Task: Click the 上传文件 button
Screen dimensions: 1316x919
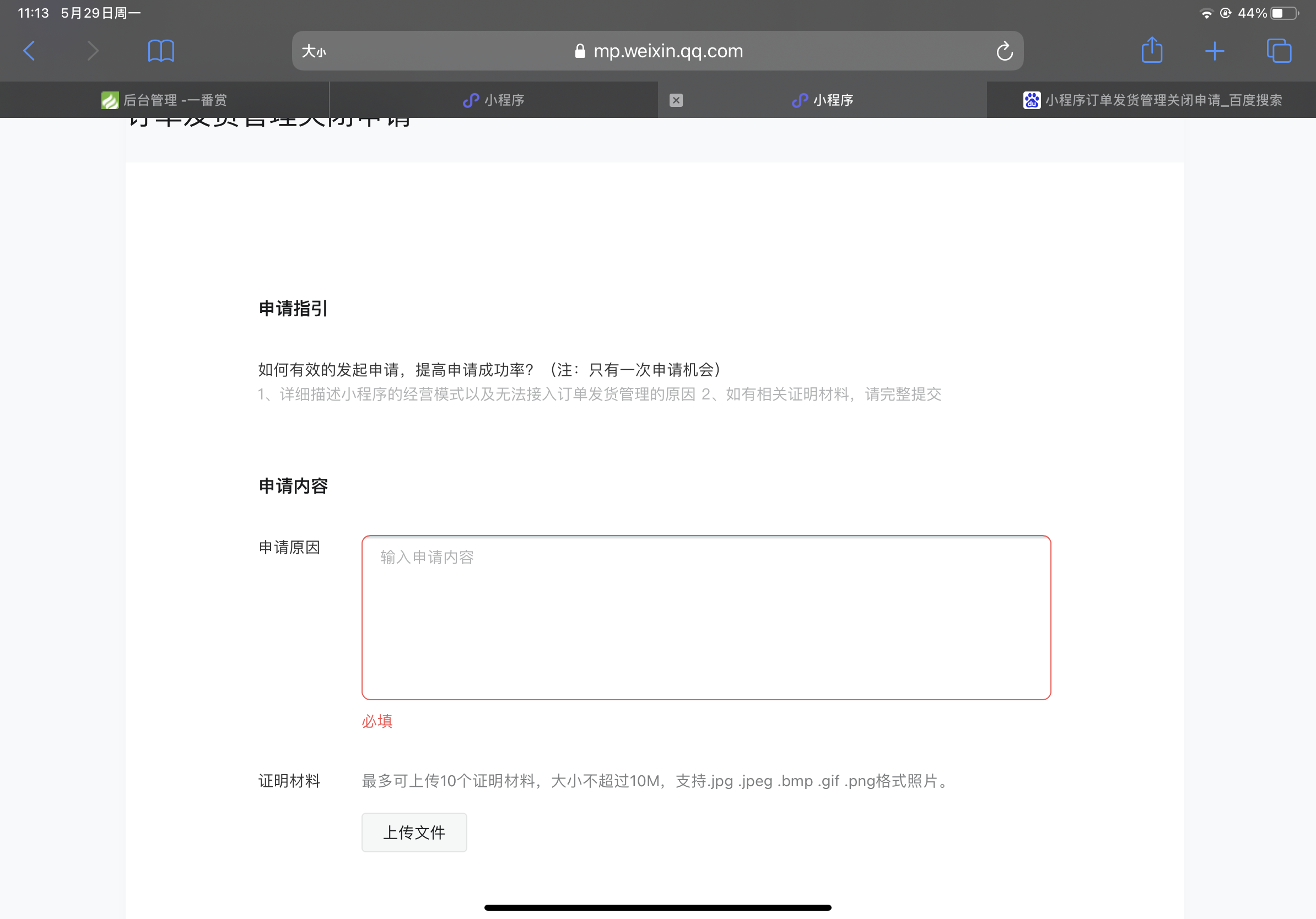Action: tap(414, 832)
